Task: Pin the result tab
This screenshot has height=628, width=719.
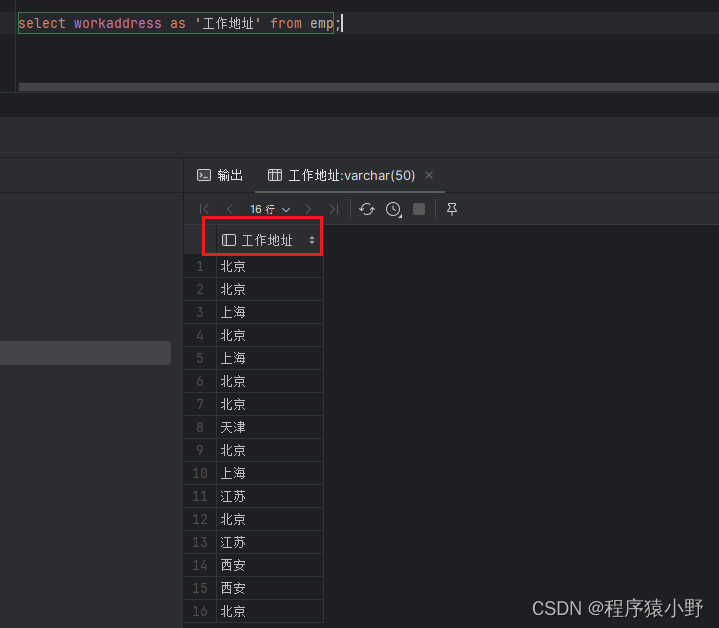Action: click(452, 209)
